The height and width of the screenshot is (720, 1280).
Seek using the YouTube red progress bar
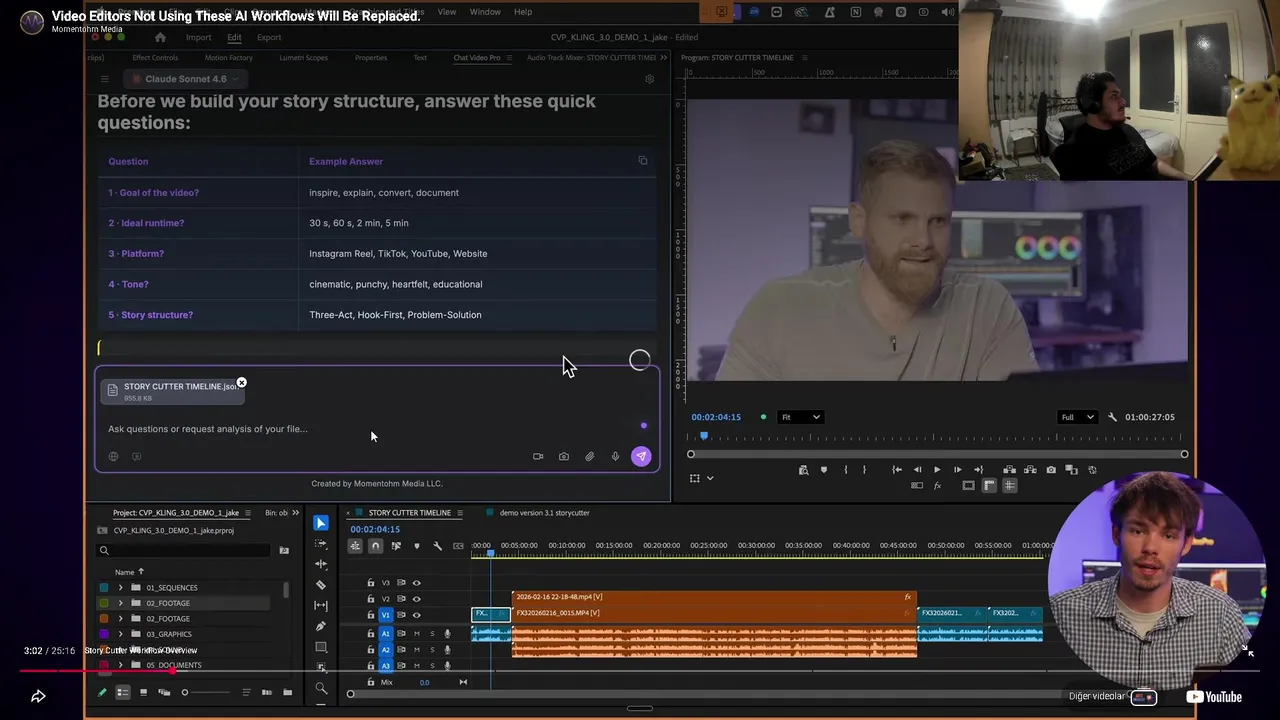coord(640,671)
